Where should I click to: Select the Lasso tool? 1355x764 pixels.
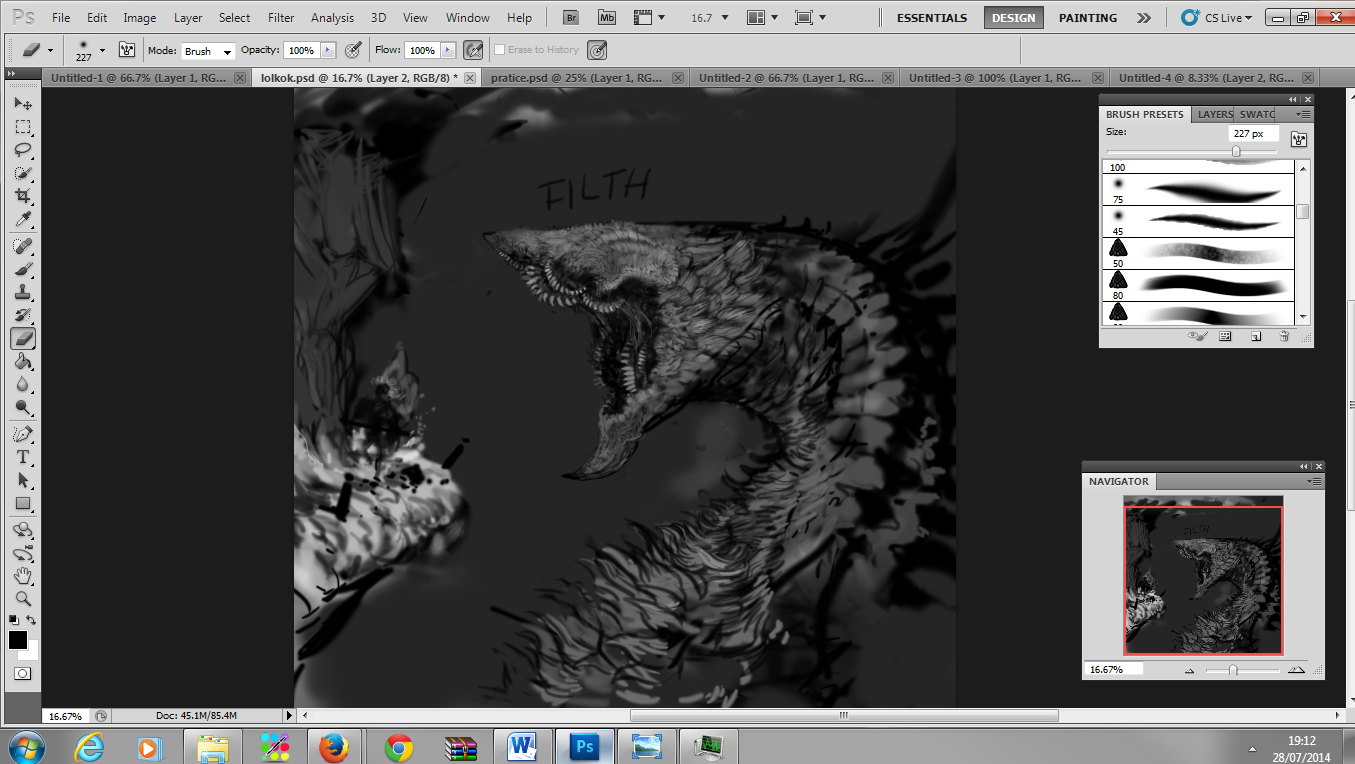[x=23, y=150]
